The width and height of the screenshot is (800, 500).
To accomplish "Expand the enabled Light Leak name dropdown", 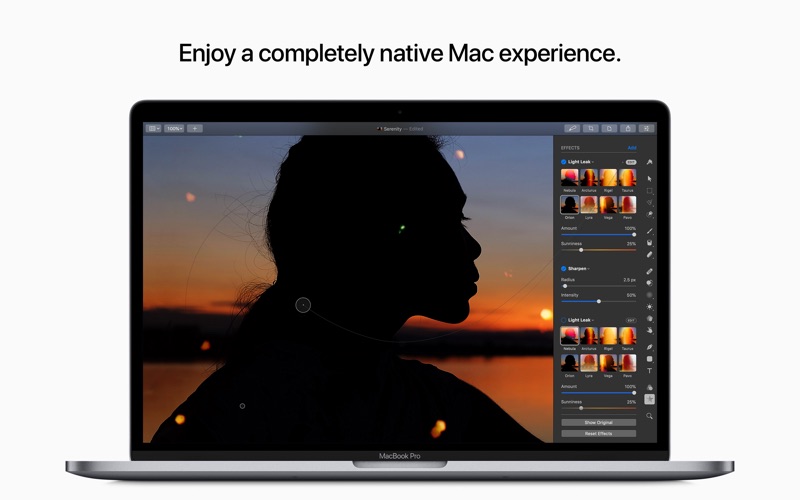I will pyautogui.click(x=581, y=162).
